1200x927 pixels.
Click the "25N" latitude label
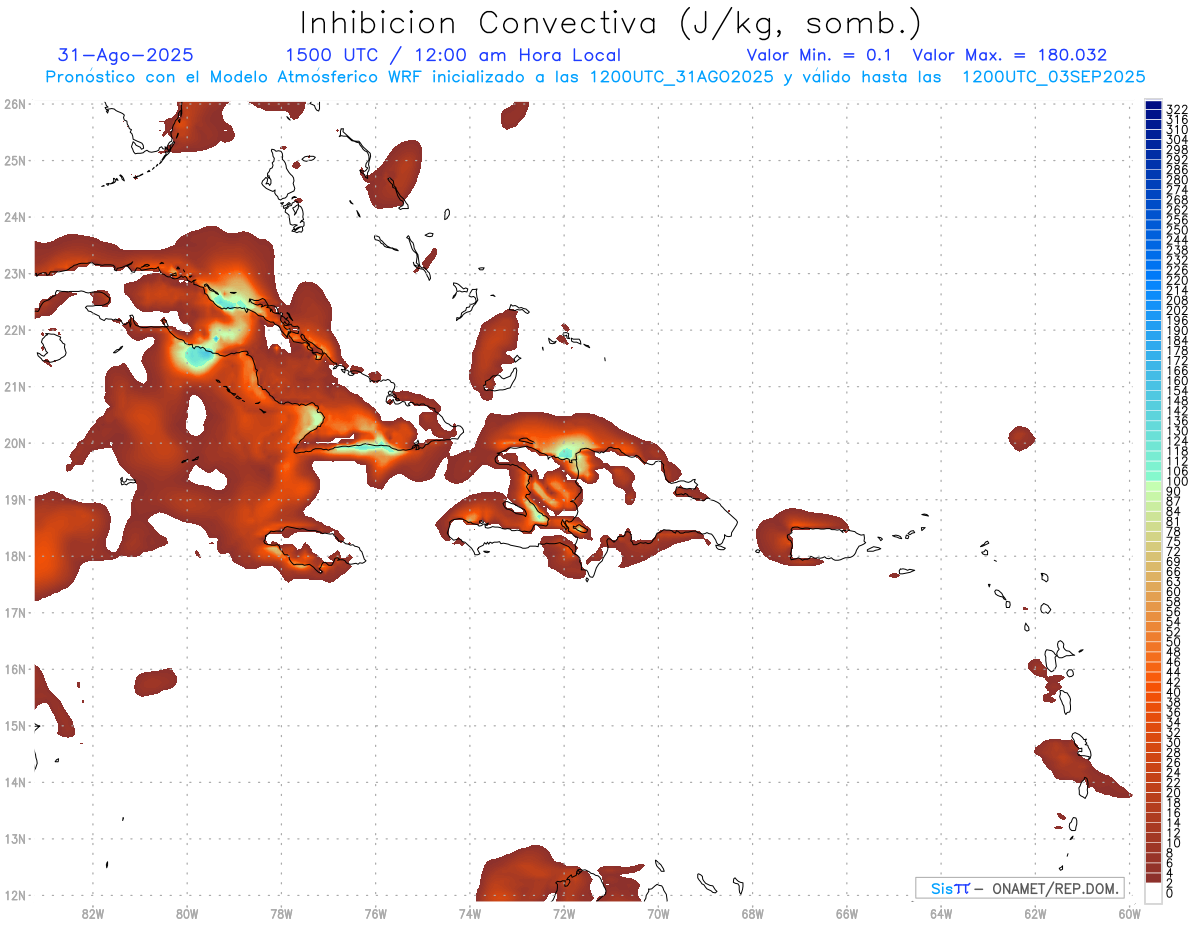[15, 160]
